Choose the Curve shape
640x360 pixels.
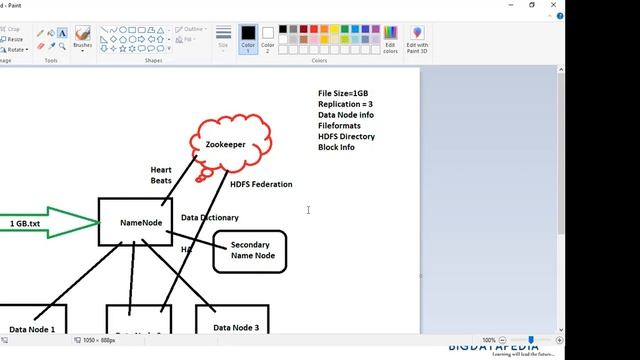pyautogui.click(x=113, y=30)
